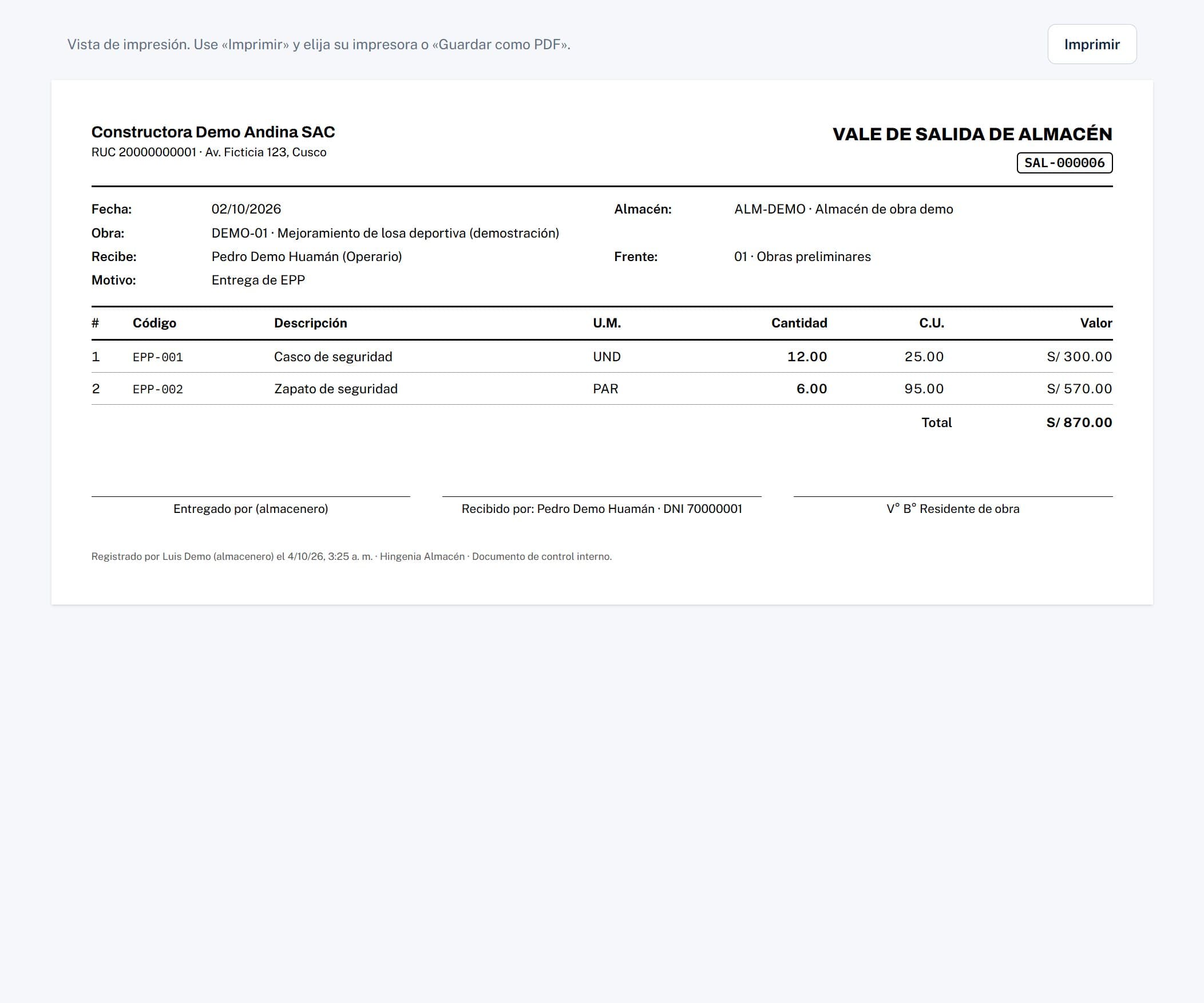Click the Motivo value Entrega de EPP
Screen dimensions: 1204x1003
pyautogui.click(x=258, y=281)
